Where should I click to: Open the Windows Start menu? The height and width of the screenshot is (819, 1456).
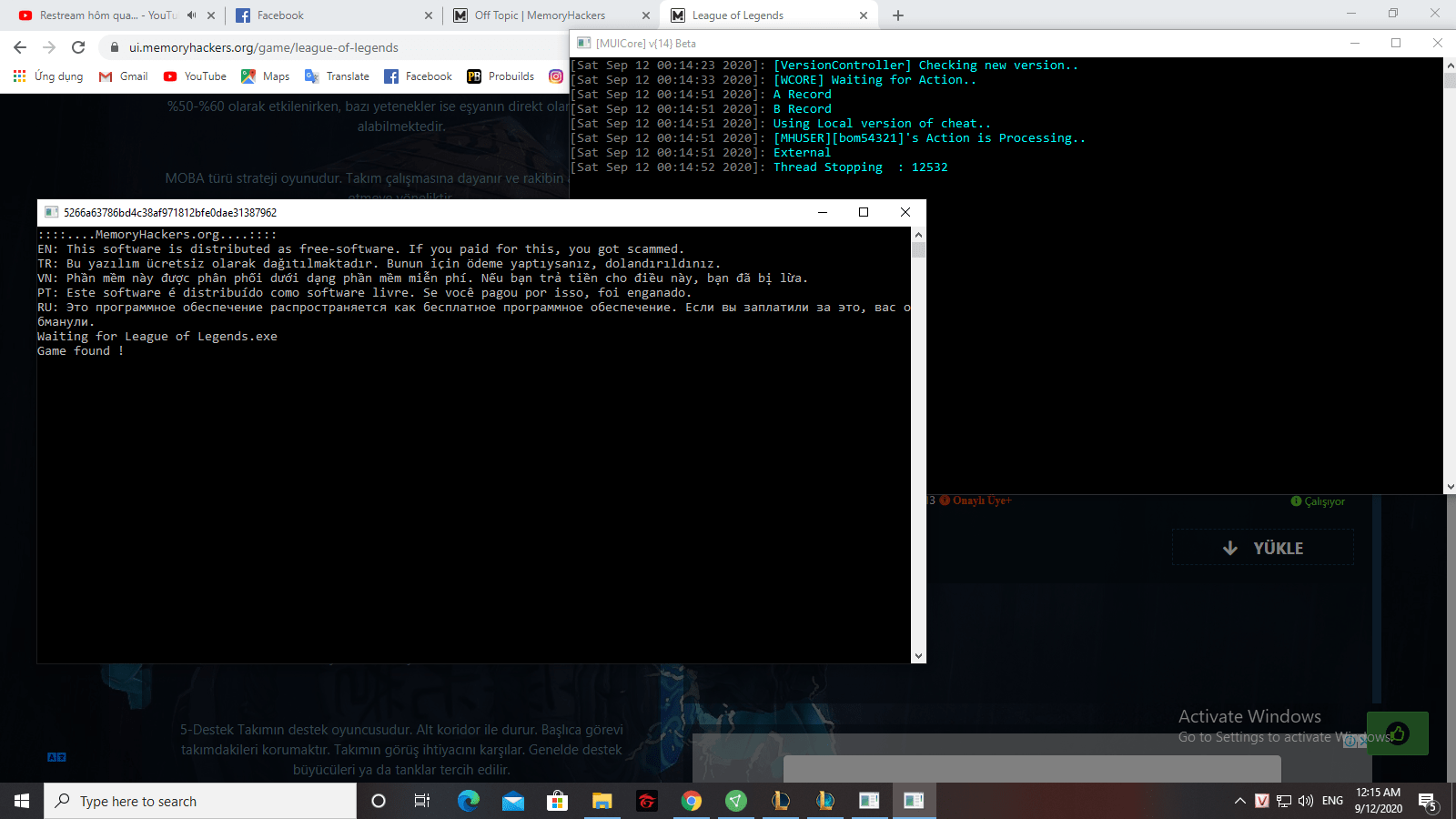click(22, 801)
